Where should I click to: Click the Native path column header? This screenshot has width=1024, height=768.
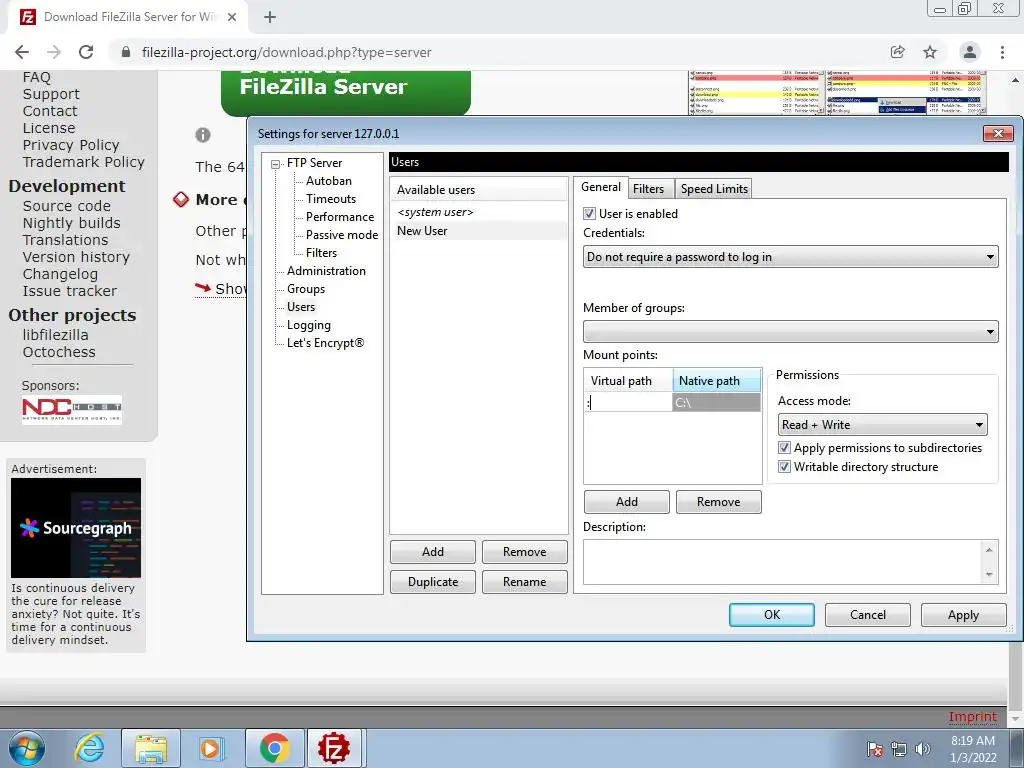tap(716, 381)
